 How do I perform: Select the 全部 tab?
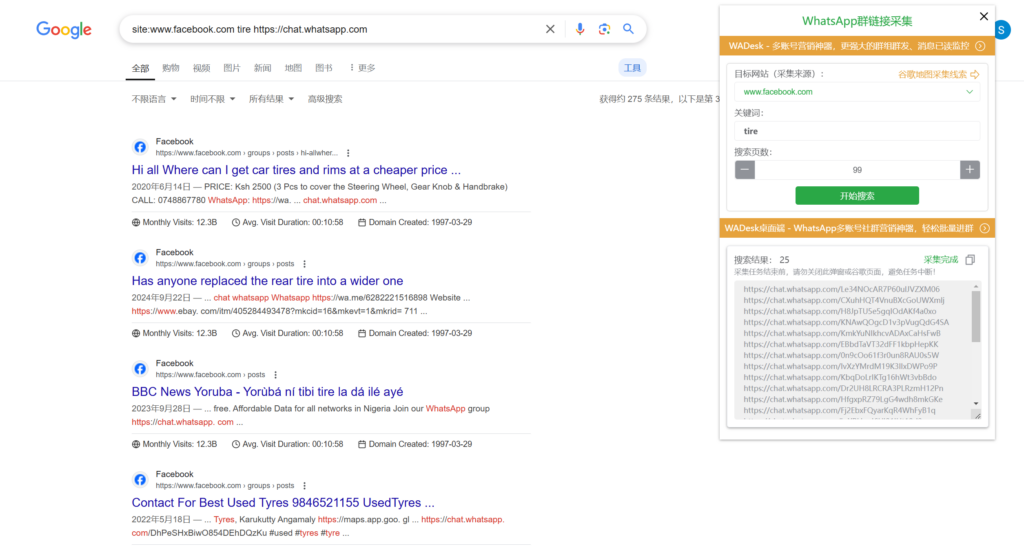[140, 68]
